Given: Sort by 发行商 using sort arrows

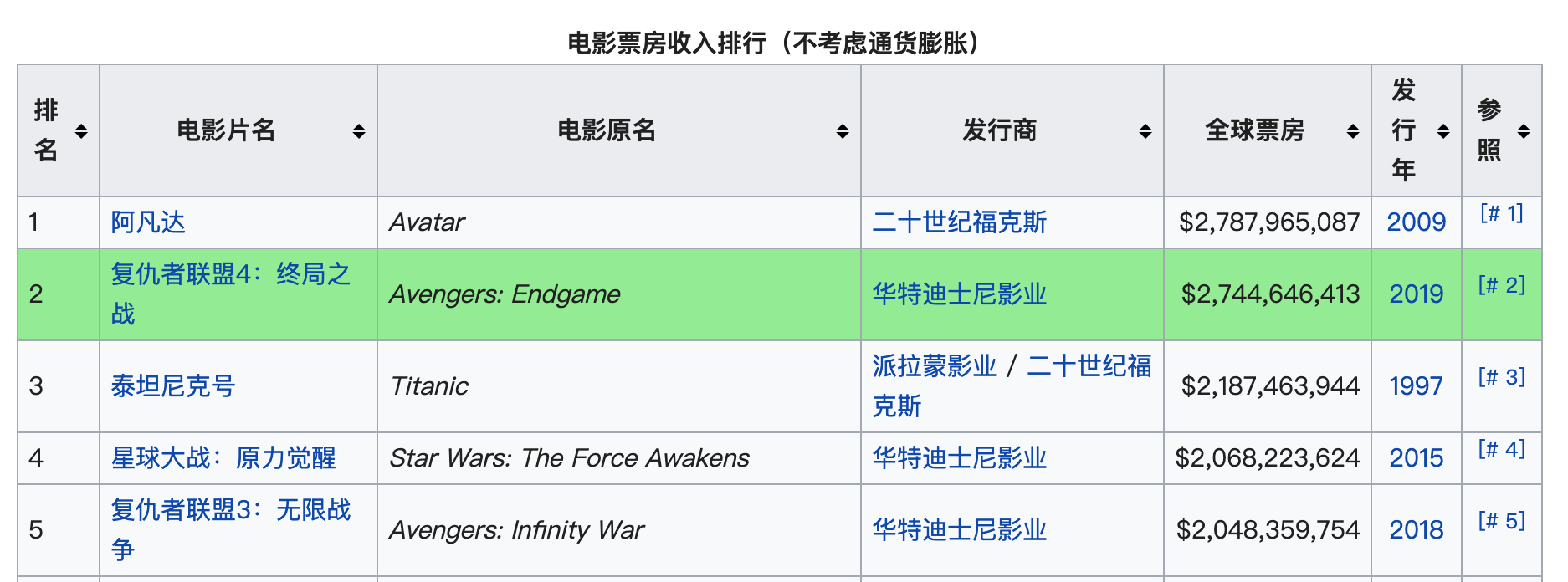Looking at the screenshot, I should pos(1145,131).
